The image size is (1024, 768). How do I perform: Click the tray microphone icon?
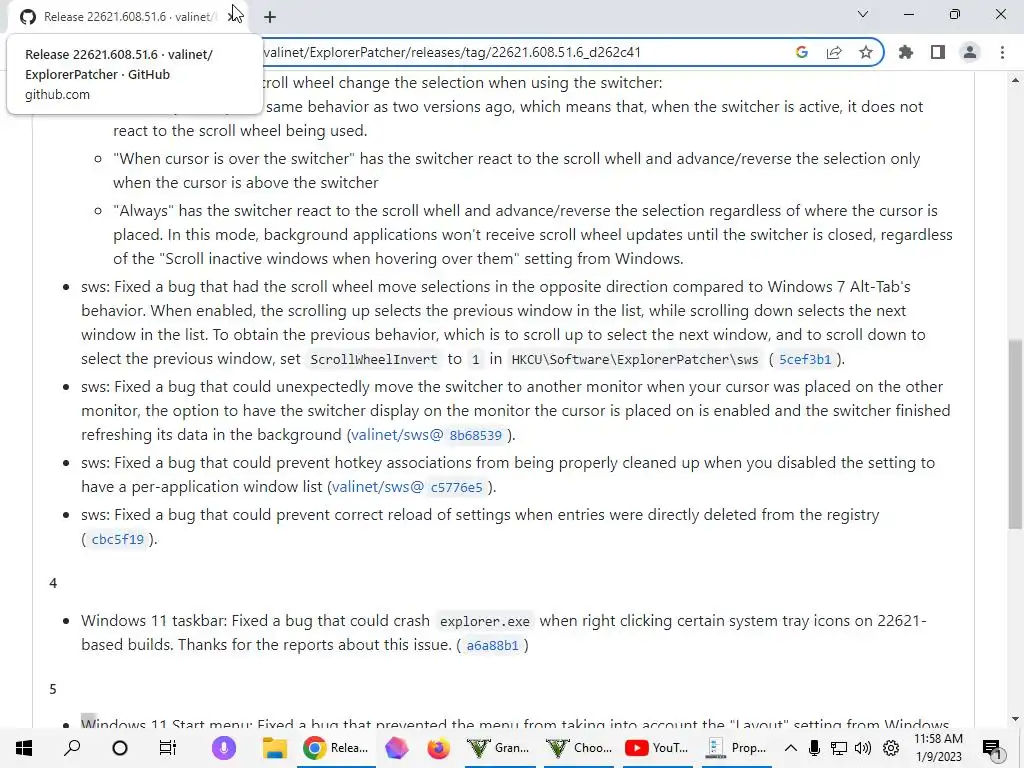pyautogui.click(x=814, y=748)
